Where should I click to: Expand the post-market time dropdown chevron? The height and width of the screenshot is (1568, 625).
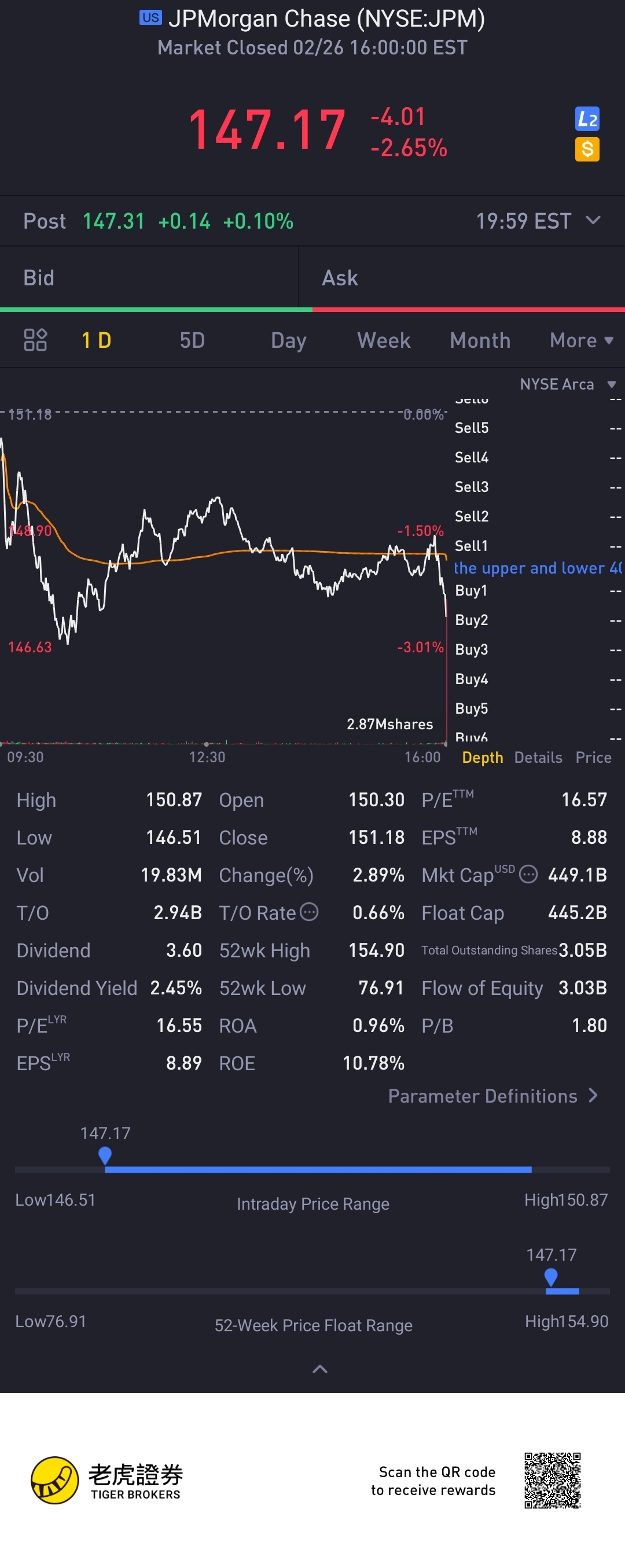[x=593, y=221]
